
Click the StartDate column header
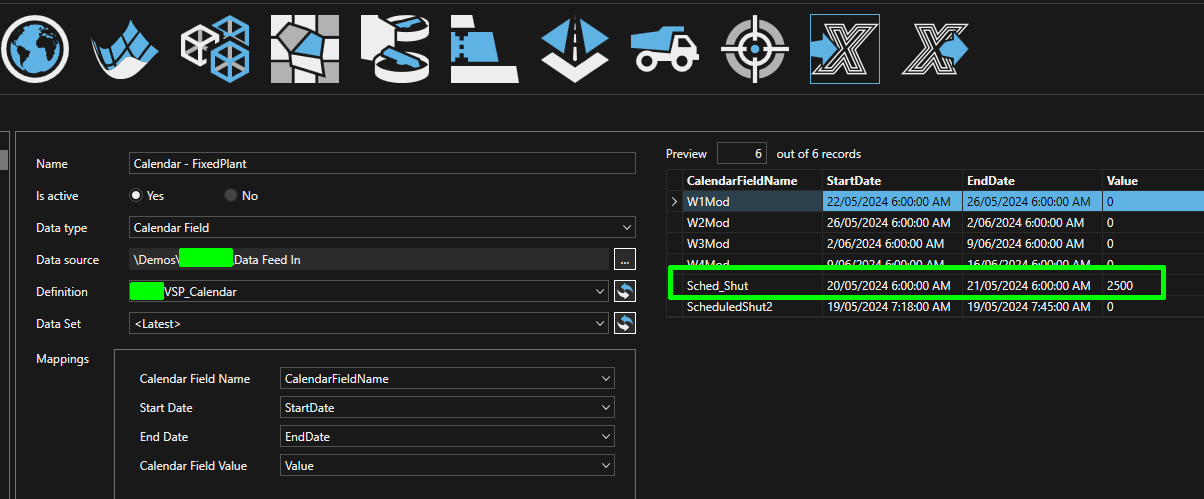pyautogui.click(x=890, y=181)
